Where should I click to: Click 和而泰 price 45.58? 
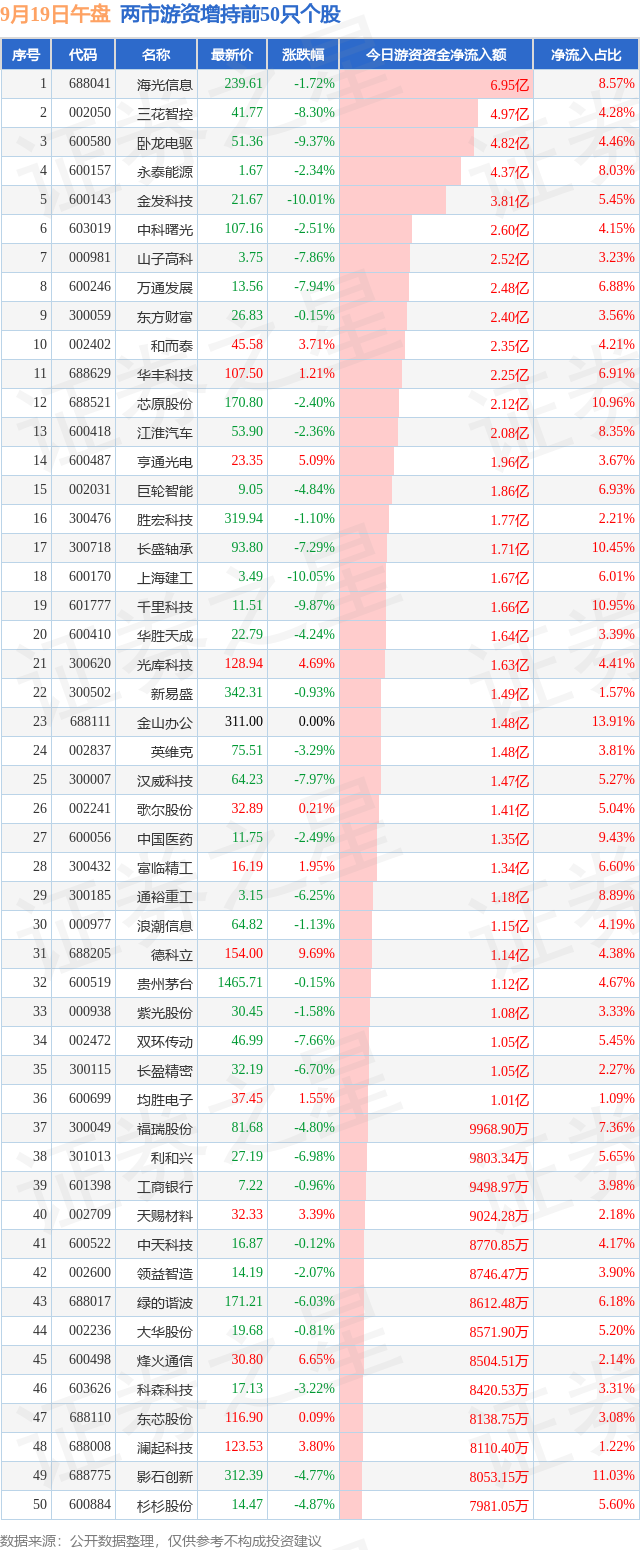tap(247, 345)
